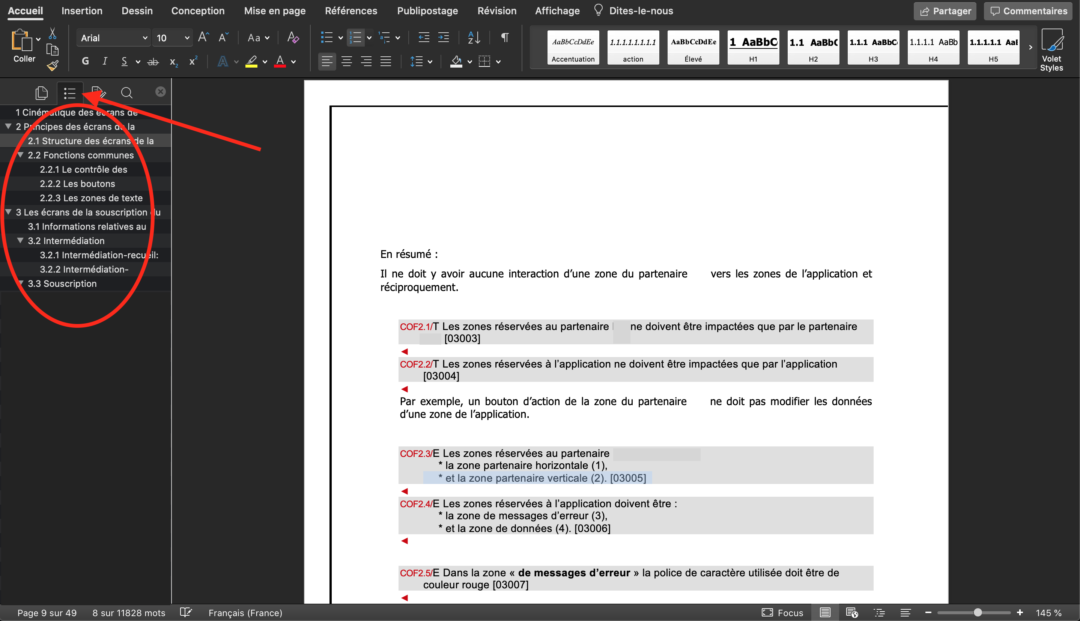This screenshot has height=621, width=1080.
Task: Open the Références ribbon tab
Action: 351,11
